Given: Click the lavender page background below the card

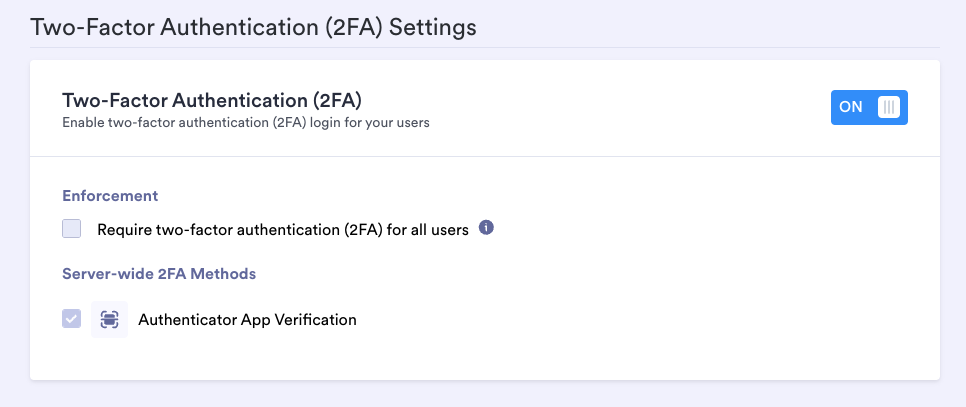Looking at the screenshot, I should tap(485, 394).
